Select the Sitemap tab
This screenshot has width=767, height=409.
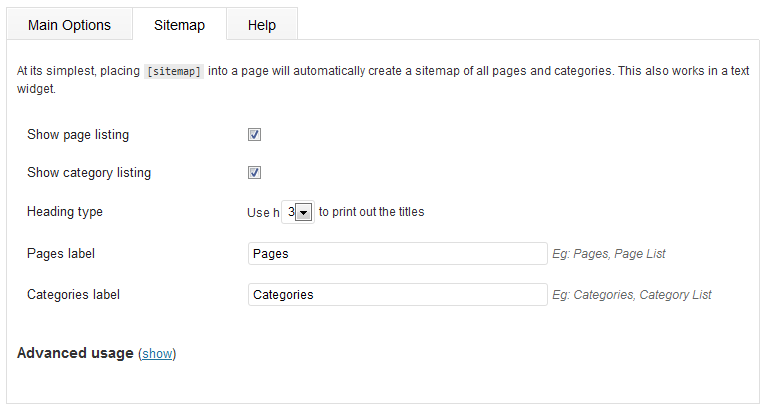pos(178,25)
